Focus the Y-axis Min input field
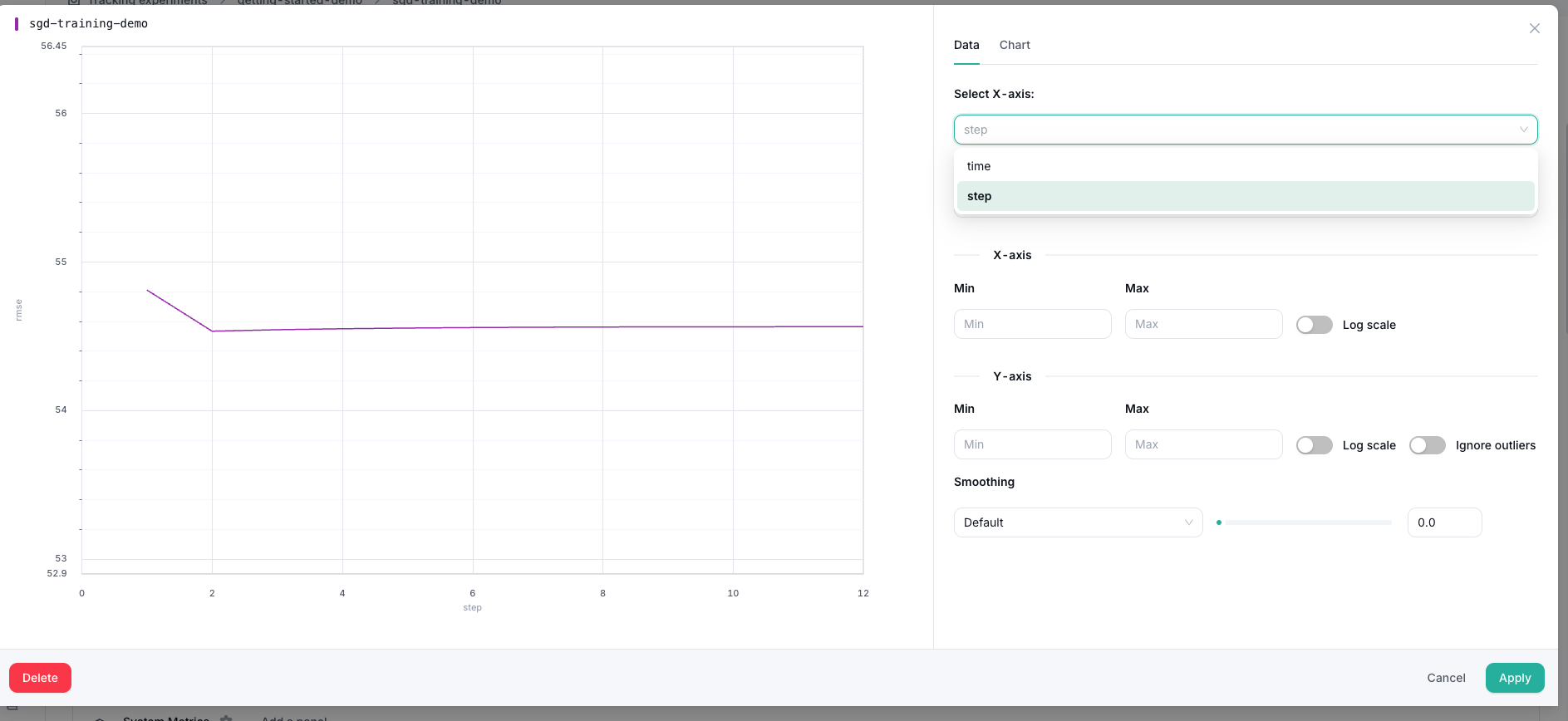This screenshot has height=721, width=1568. [1032, 444]
